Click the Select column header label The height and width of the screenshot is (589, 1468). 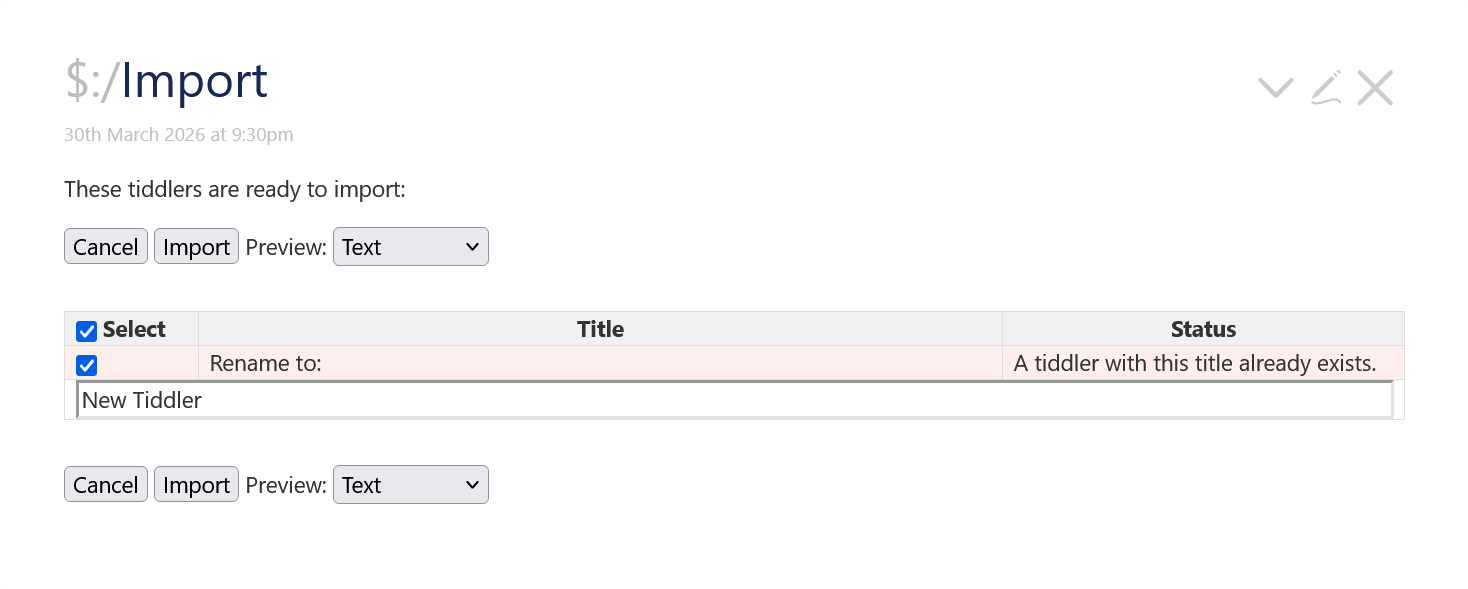click(134, 329)
